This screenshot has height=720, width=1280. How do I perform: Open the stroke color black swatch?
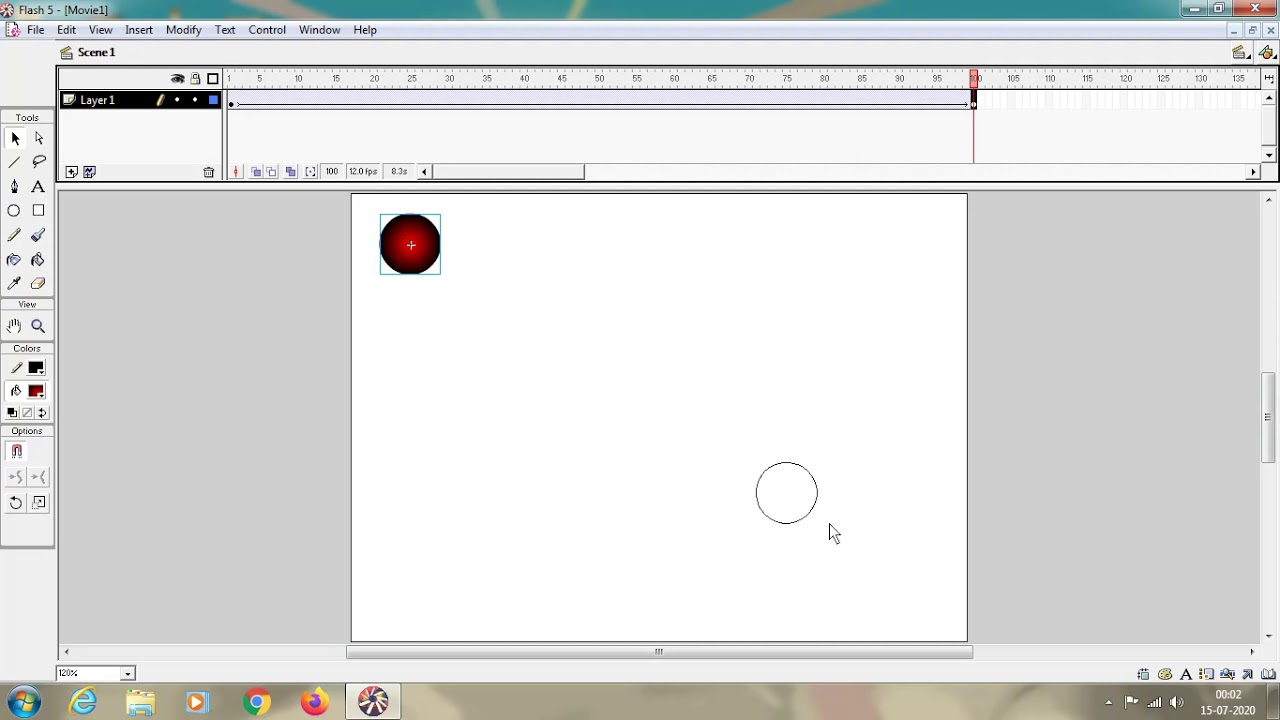point(36,368)
